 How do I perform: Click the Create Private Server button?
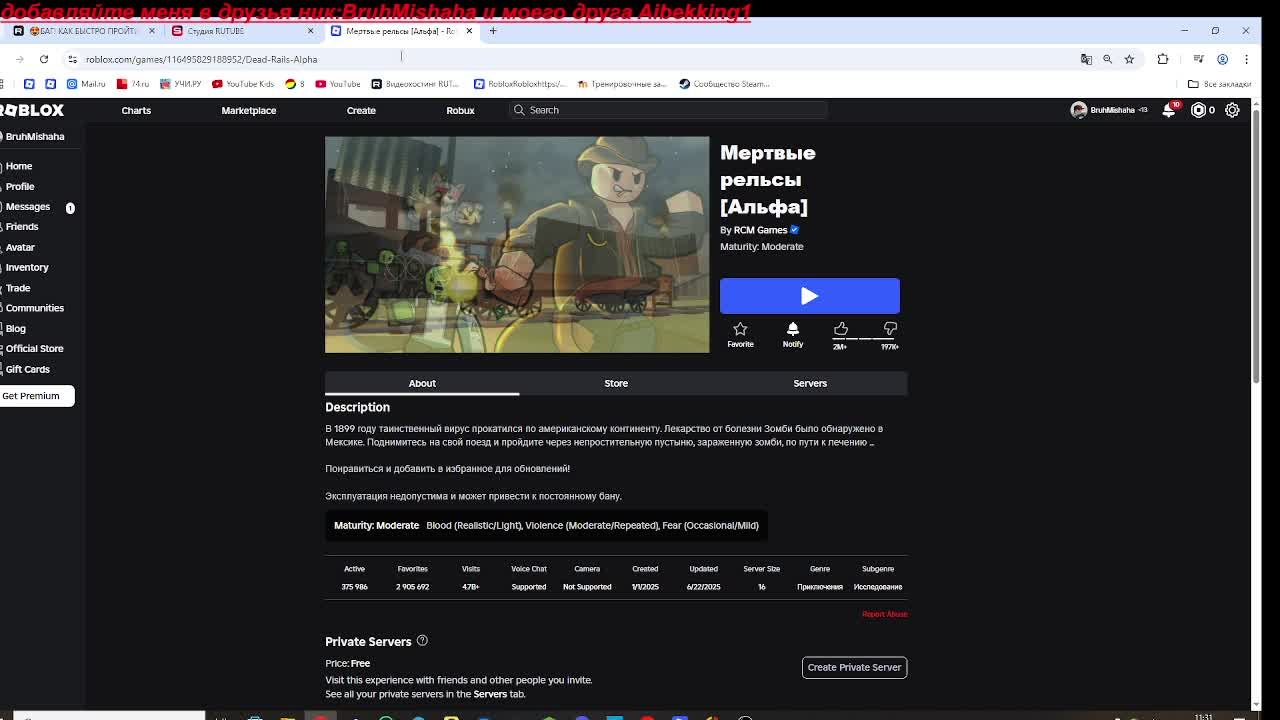point(854,667)
